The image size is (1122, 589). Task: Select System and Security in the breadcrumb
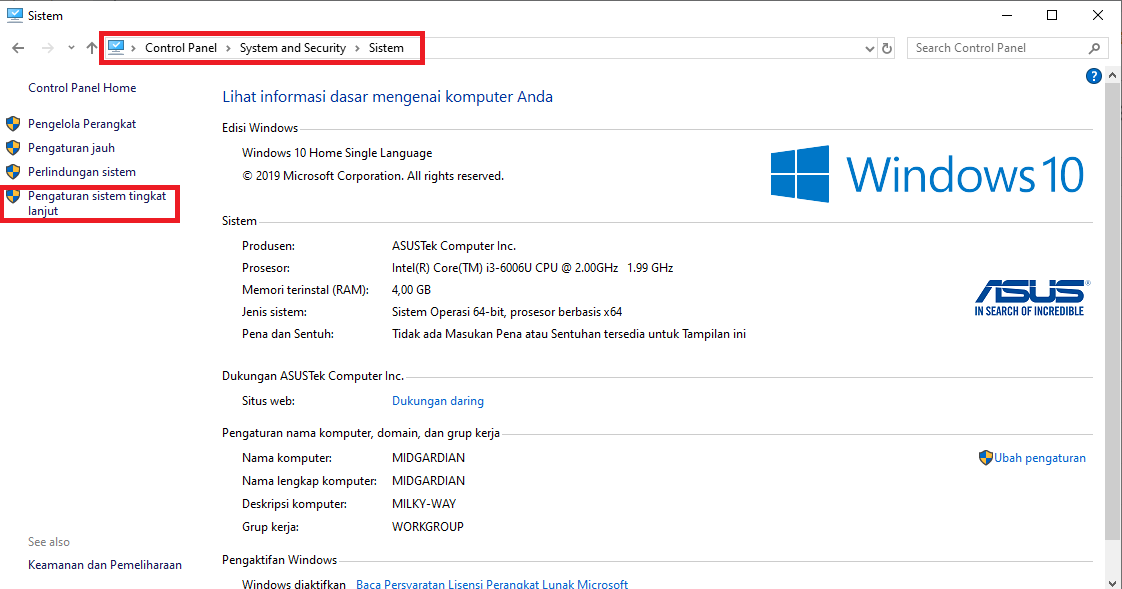click(x=293, y=48)
